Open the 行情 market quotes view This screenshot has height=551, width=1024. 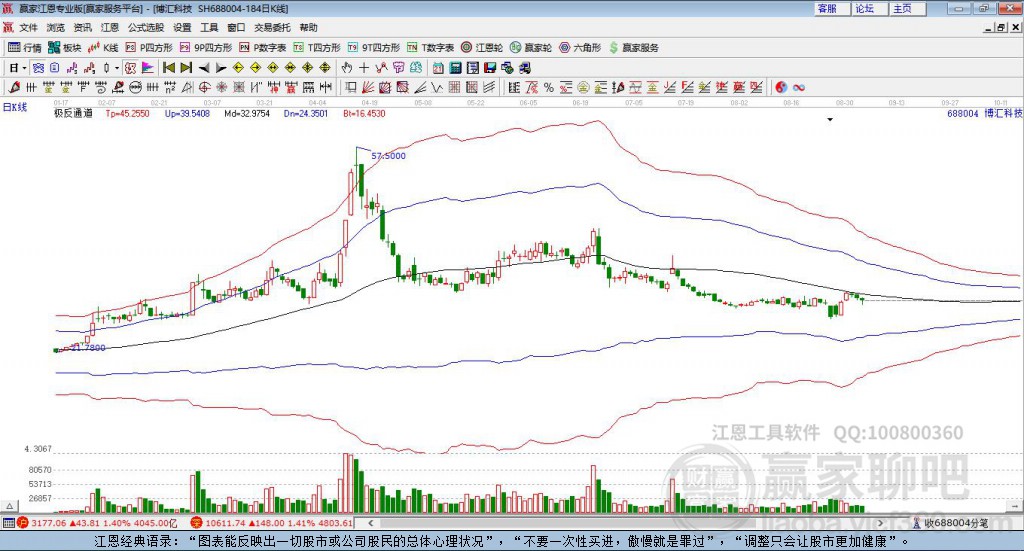click(x=24, y=48)
